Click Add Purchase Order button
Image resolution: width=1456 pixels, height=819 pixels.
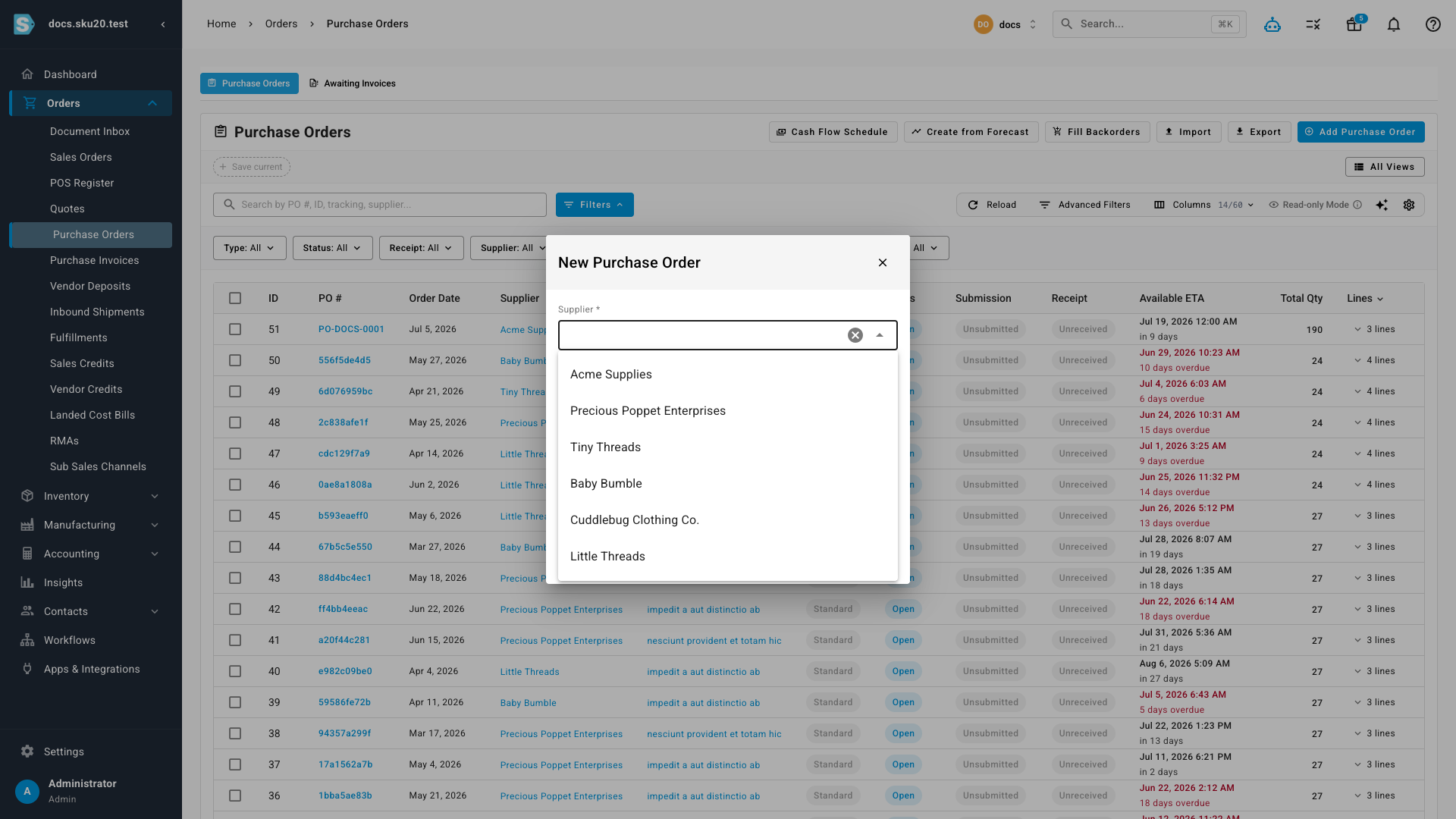tap(1360, 132)
